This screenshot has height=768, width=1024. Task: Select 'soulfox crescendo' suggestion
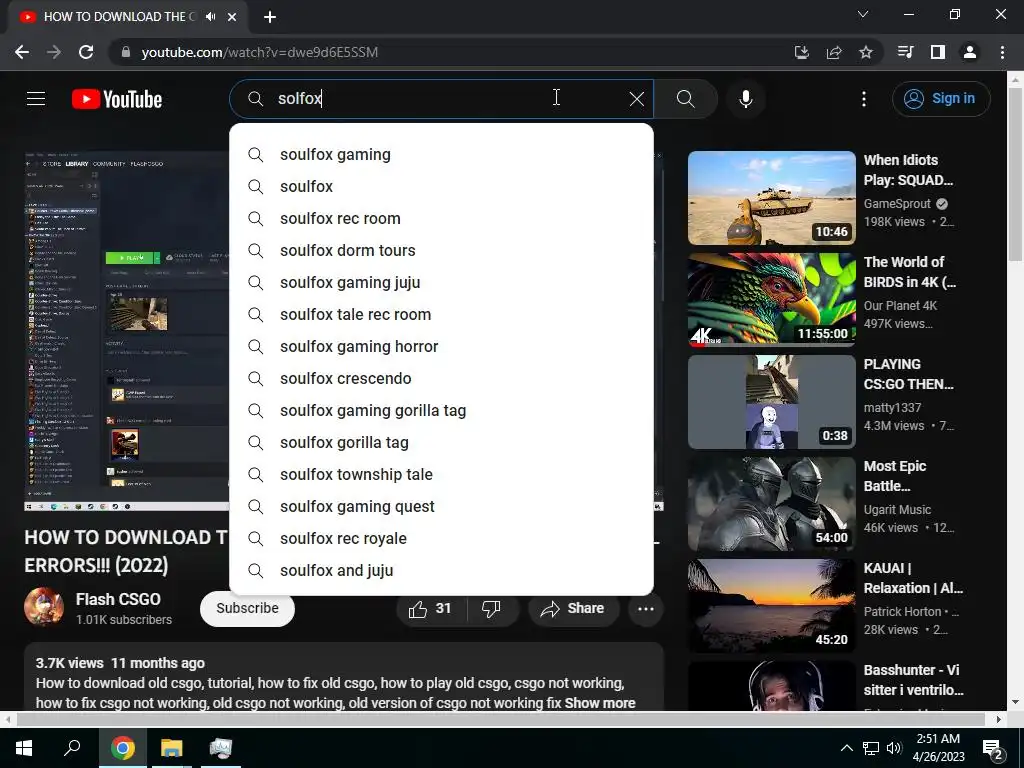[x=441, y=379]
